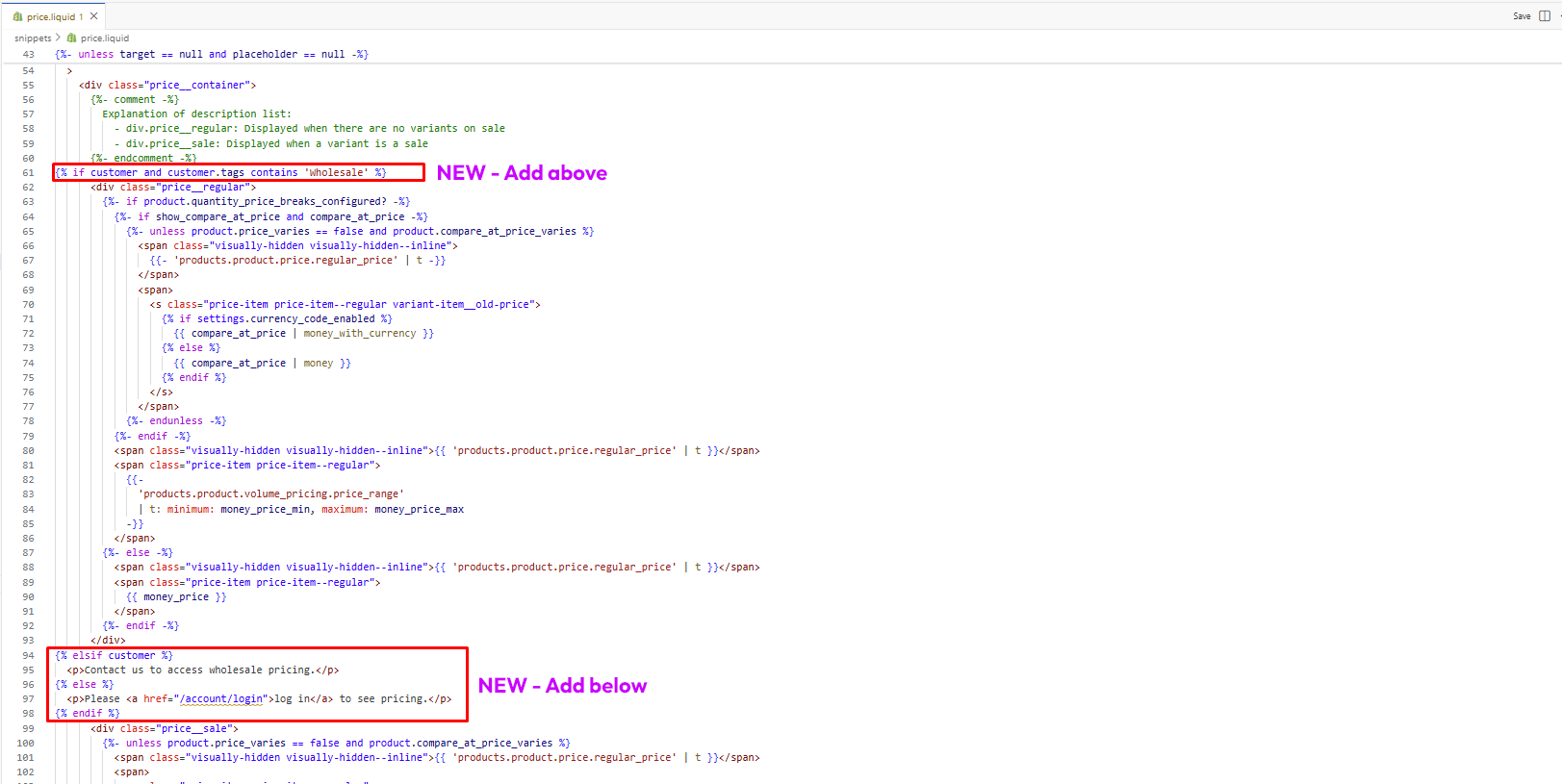
Task: Click the else tag on line 73
Action: tap(191, 347)
